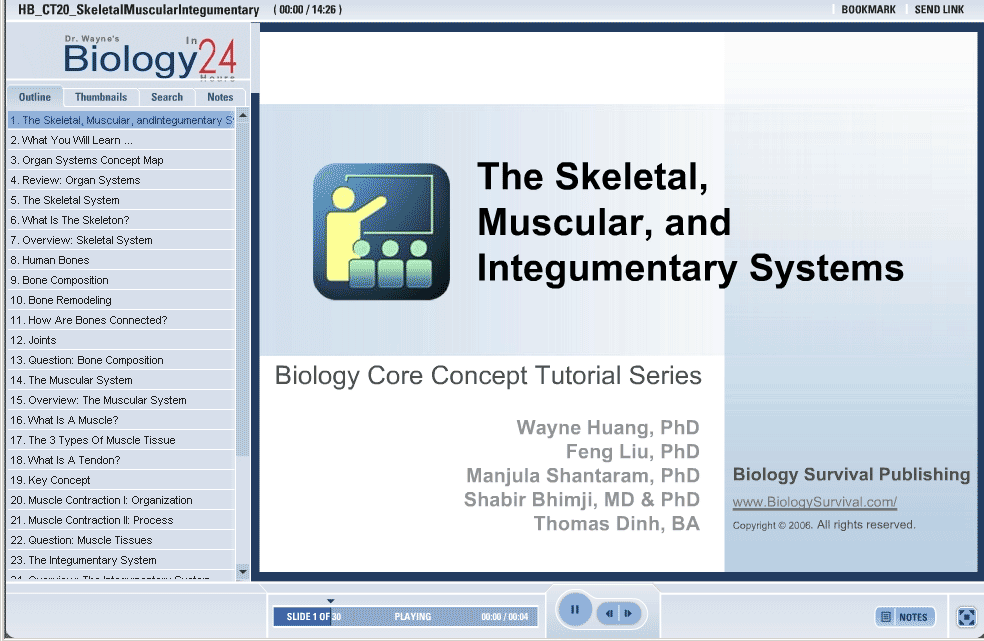
Task: Click BOOKMARK in the top bar
Action: [x=868, y=10]
